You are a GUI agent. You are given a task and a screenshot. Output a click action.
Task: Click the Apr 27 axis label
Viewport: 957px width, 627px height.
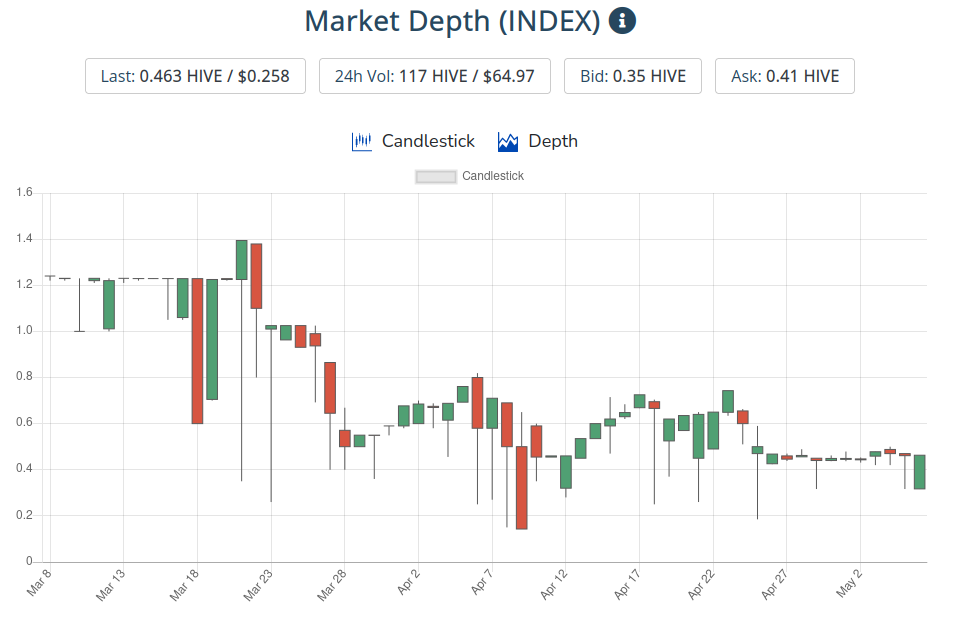click(775, 584)
